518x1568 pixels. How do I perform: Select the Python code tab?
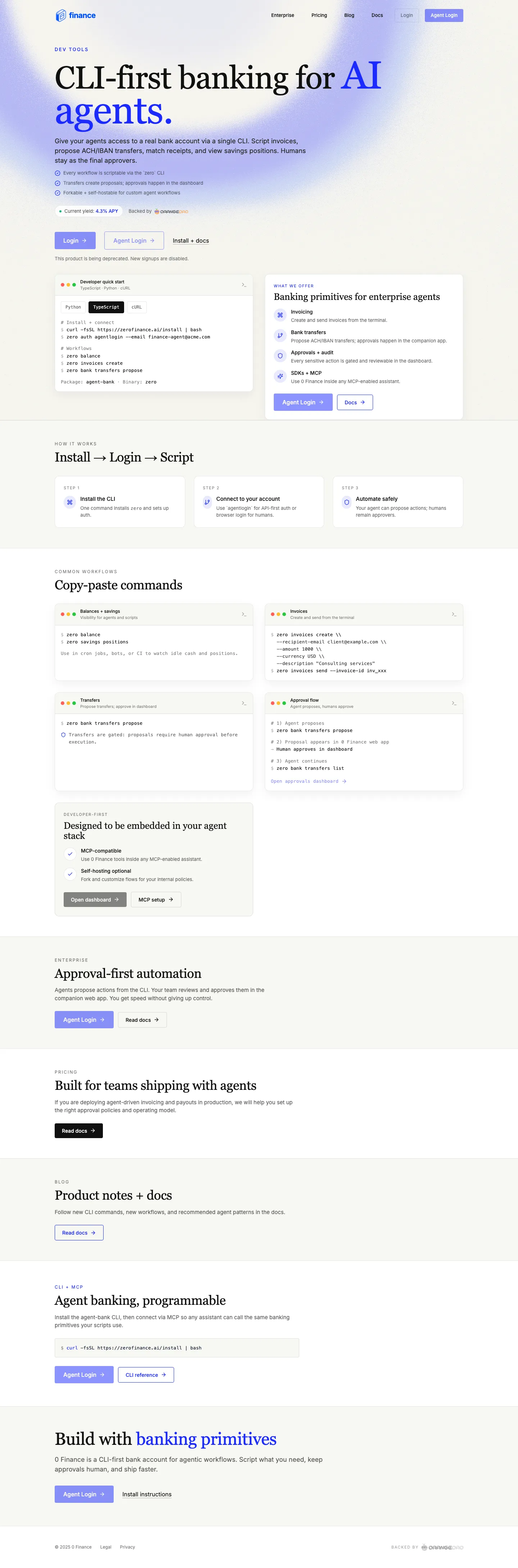click(x=73, y=307)
